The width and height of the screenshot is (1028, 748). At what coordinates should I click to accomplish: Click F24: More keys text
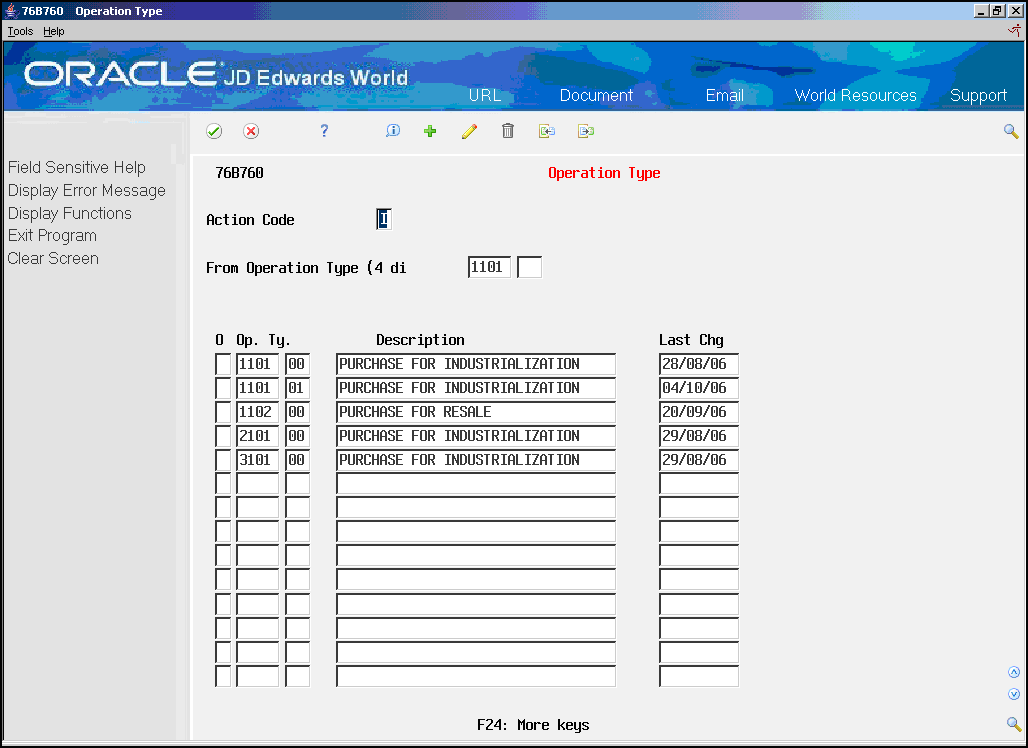tap(533, 725)
